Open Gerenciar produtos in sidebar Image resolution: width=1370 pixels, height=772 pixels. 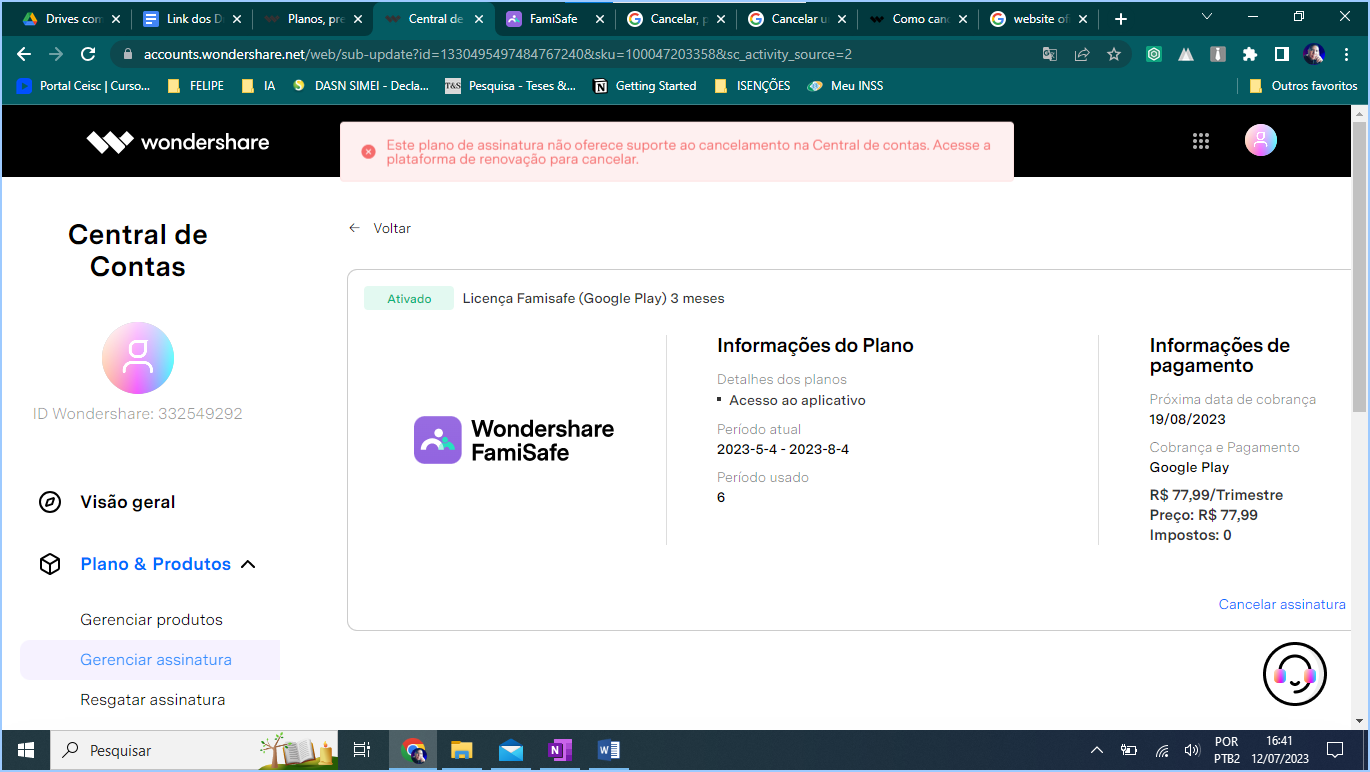coord(151,620)
